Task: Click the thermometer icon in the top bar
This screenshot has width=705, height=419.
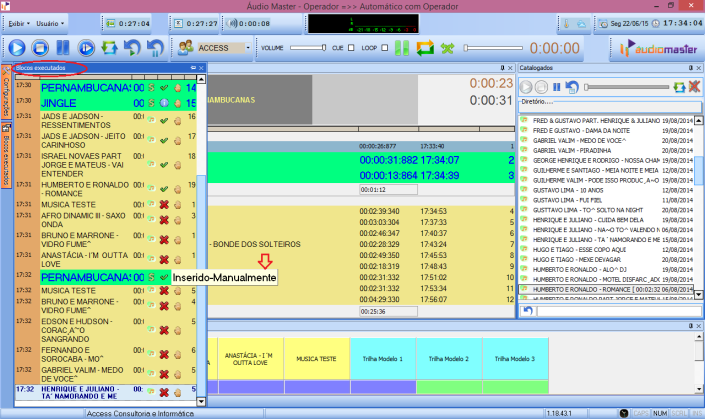Action: pyautogui.click(x=566, y=24)
